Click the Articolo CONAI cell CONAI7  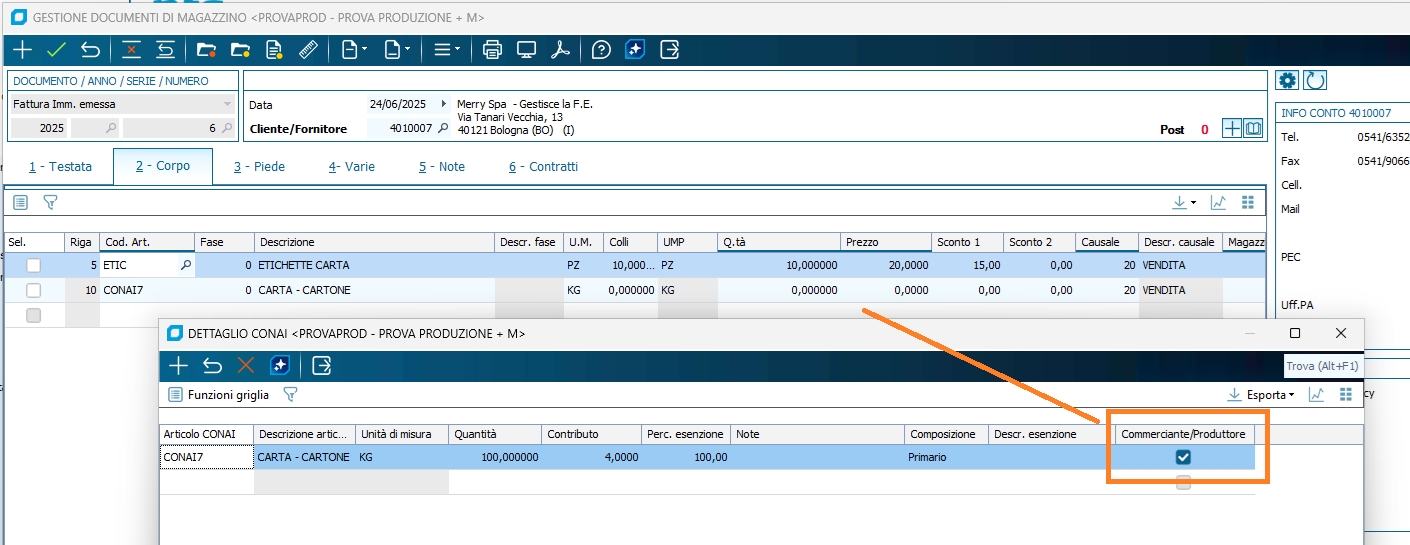207,457
